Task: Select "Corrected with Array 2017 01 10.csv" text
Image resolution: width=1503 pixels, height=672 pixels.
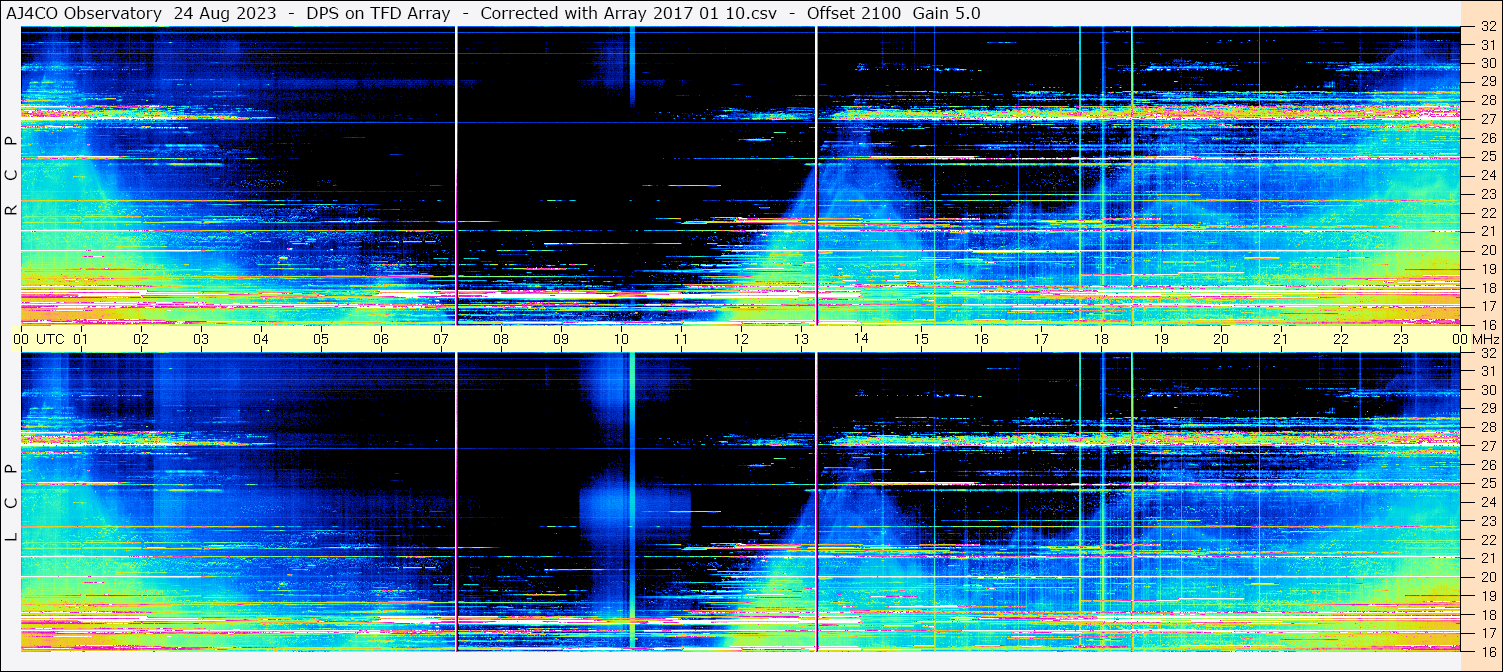Action: coord(628,13)
